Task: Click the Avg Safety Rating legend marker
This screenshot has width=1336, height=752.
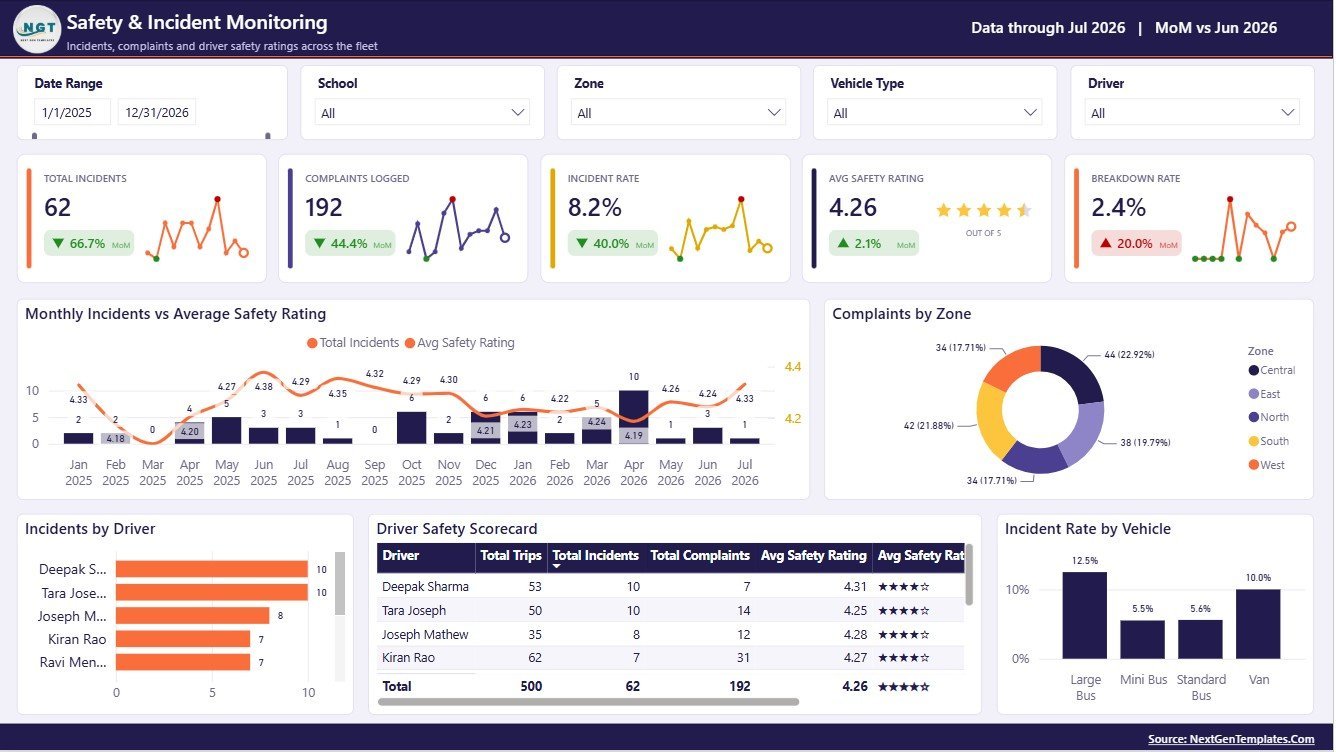Action: [x=410, y=343]
